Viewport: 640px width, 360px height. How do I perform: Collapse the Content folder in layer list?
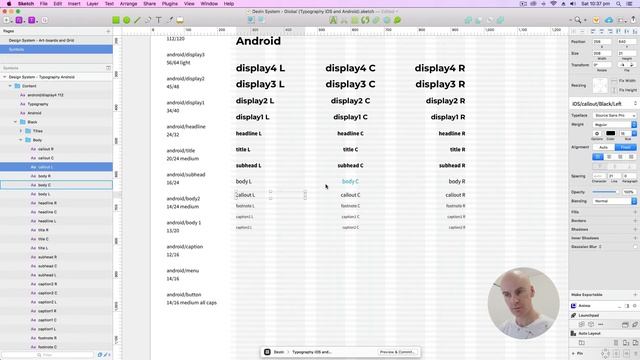coord(10,86)
